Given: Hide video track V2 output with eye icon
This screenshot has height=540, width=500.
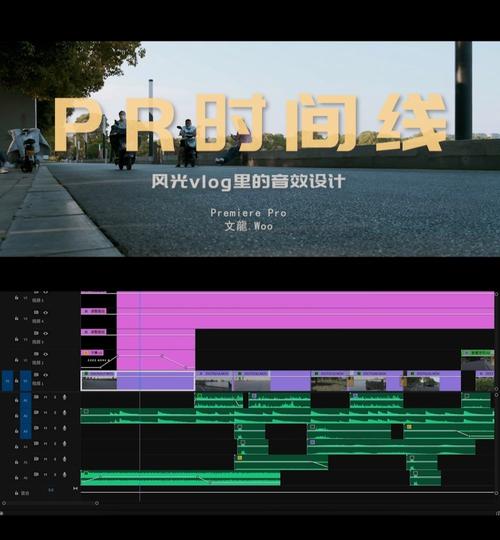Looking at the screenshot, I should coord(45,354).
